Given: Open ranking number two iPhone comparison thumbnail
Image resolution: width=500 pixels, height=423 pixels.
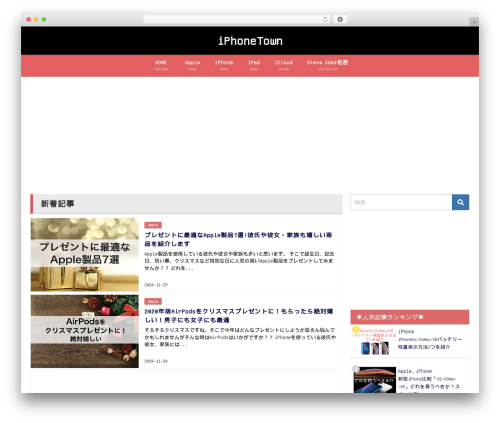Looking at the screenshot, I should [x=374, y=380].
